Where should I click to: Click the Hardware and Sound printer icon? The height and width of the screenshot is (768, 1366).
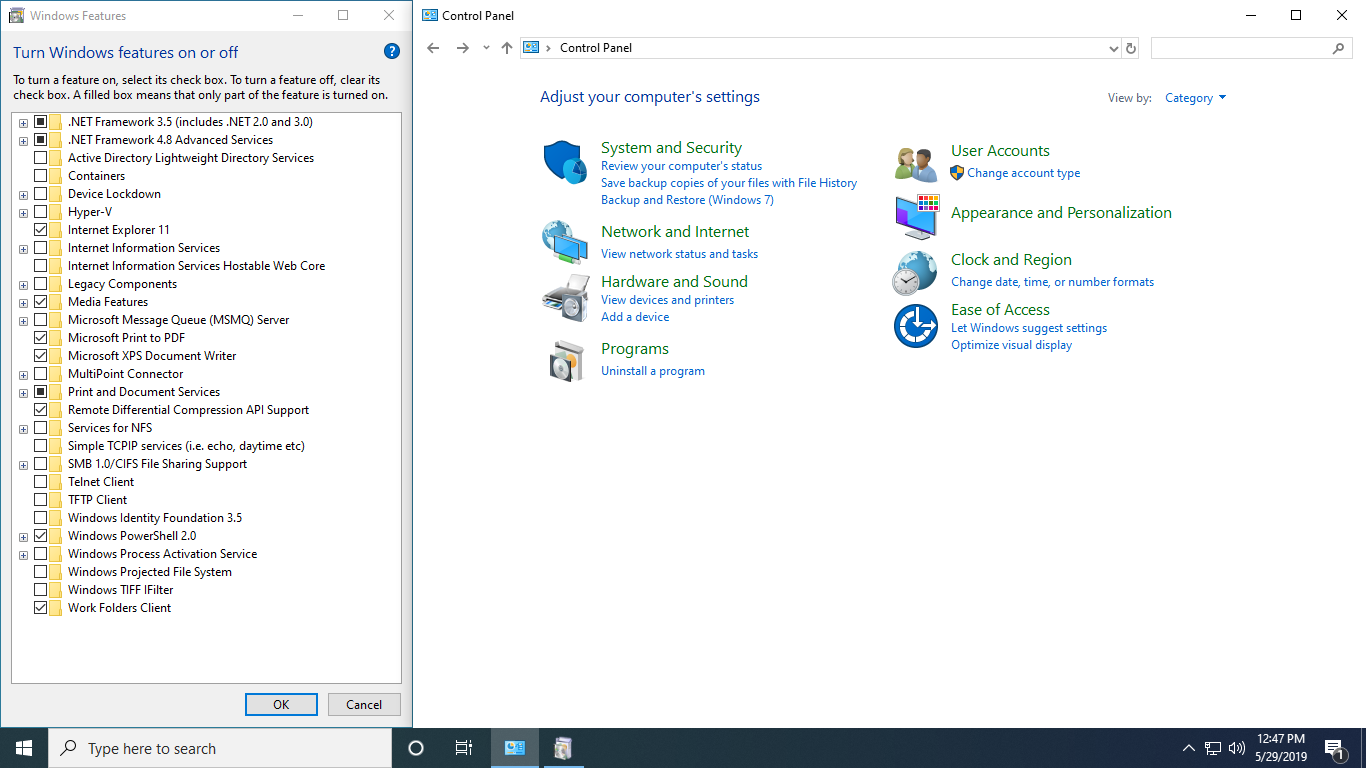pyautogui.click(x=565, y=297)
